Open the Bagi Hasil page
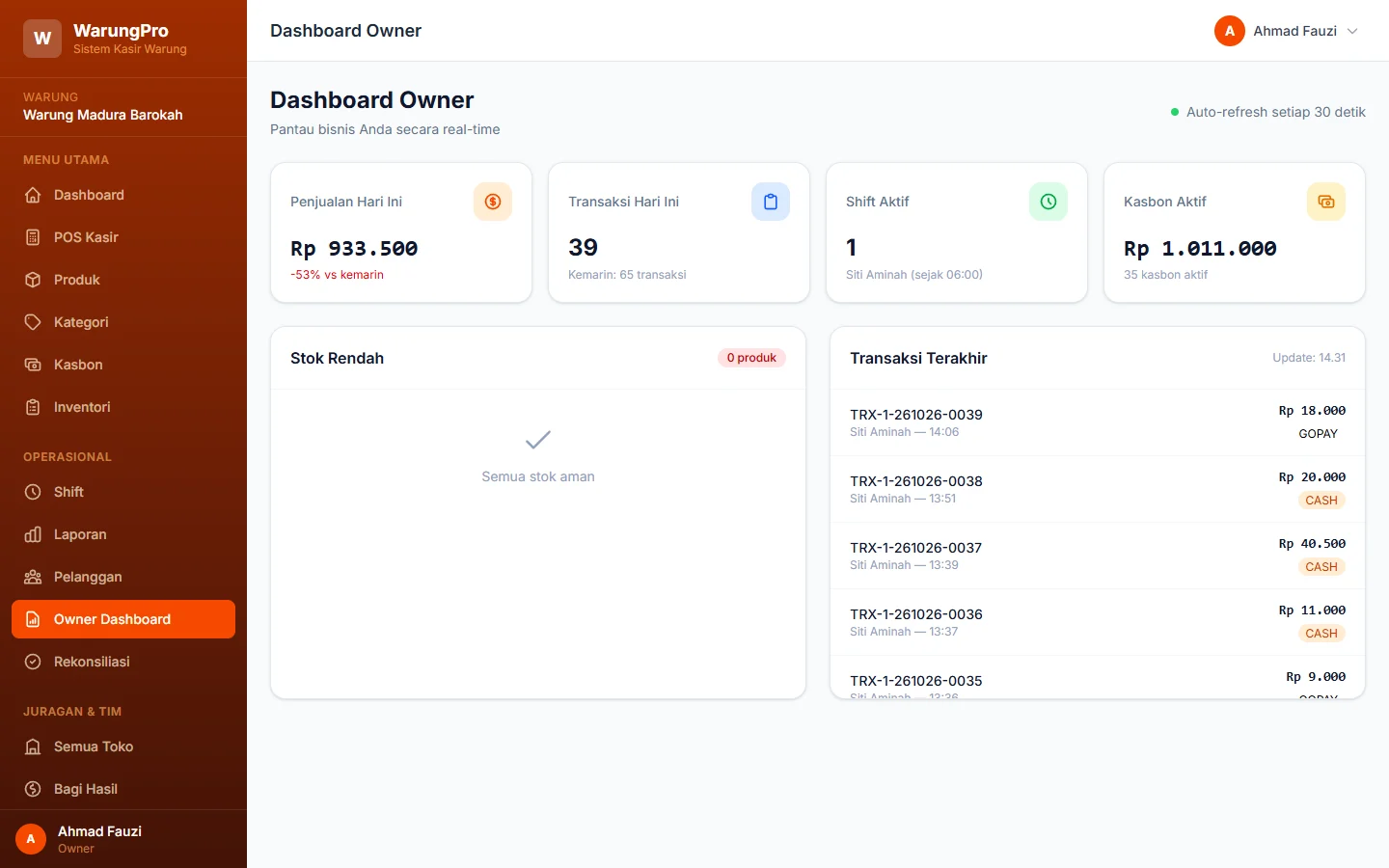This screenshot has height=868, width=1389. point(123,789)
